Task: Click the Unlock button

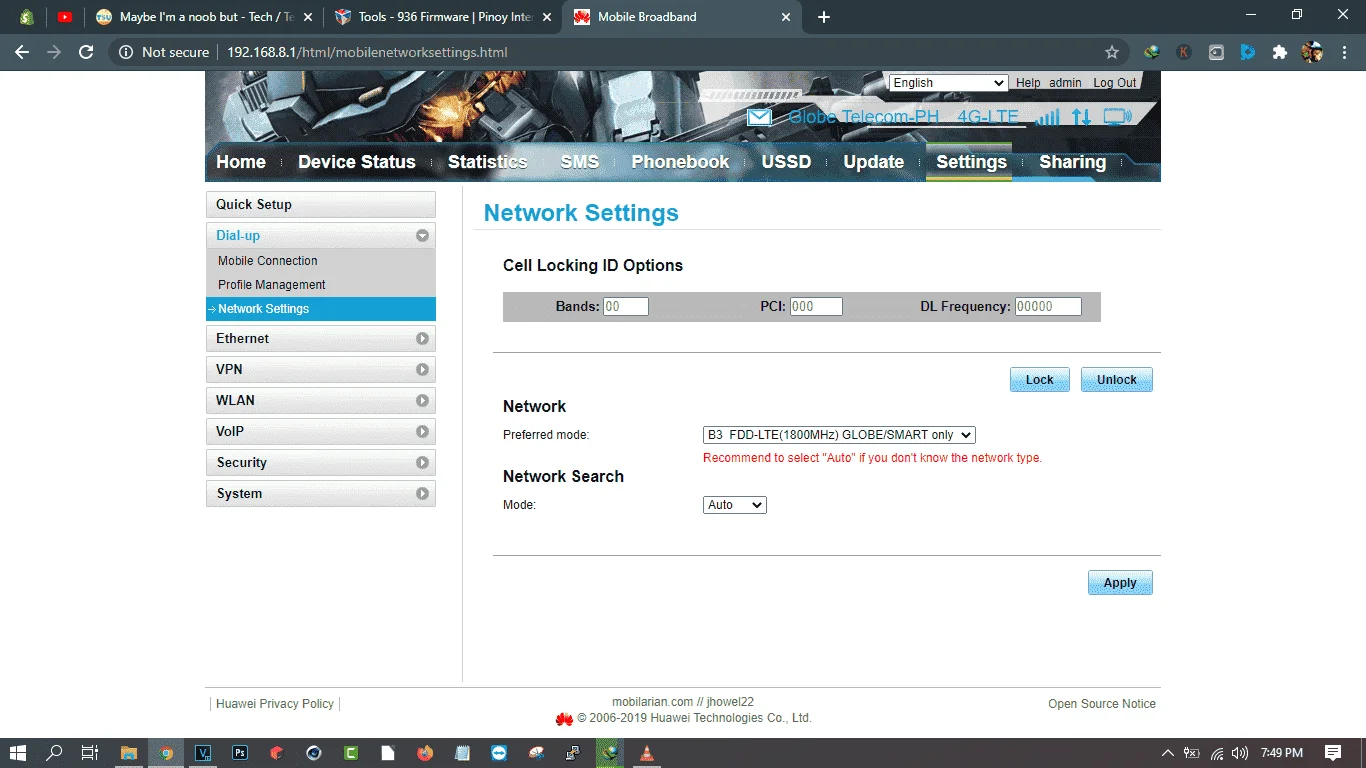Action: [1117, 379]
